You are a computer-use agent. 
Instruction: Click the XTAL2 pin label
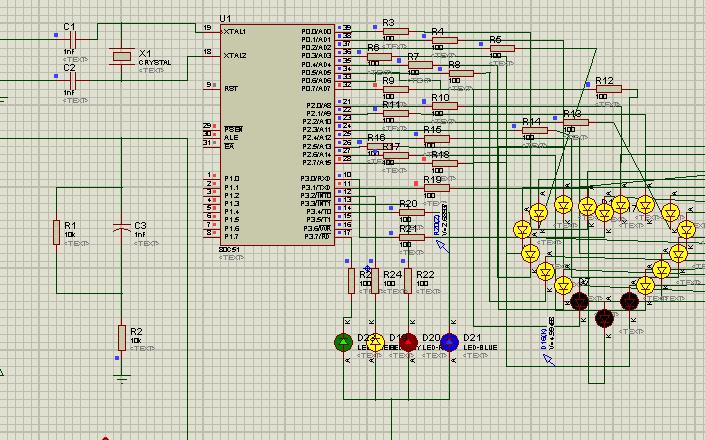pyautogui.click(x=235, y=56)
